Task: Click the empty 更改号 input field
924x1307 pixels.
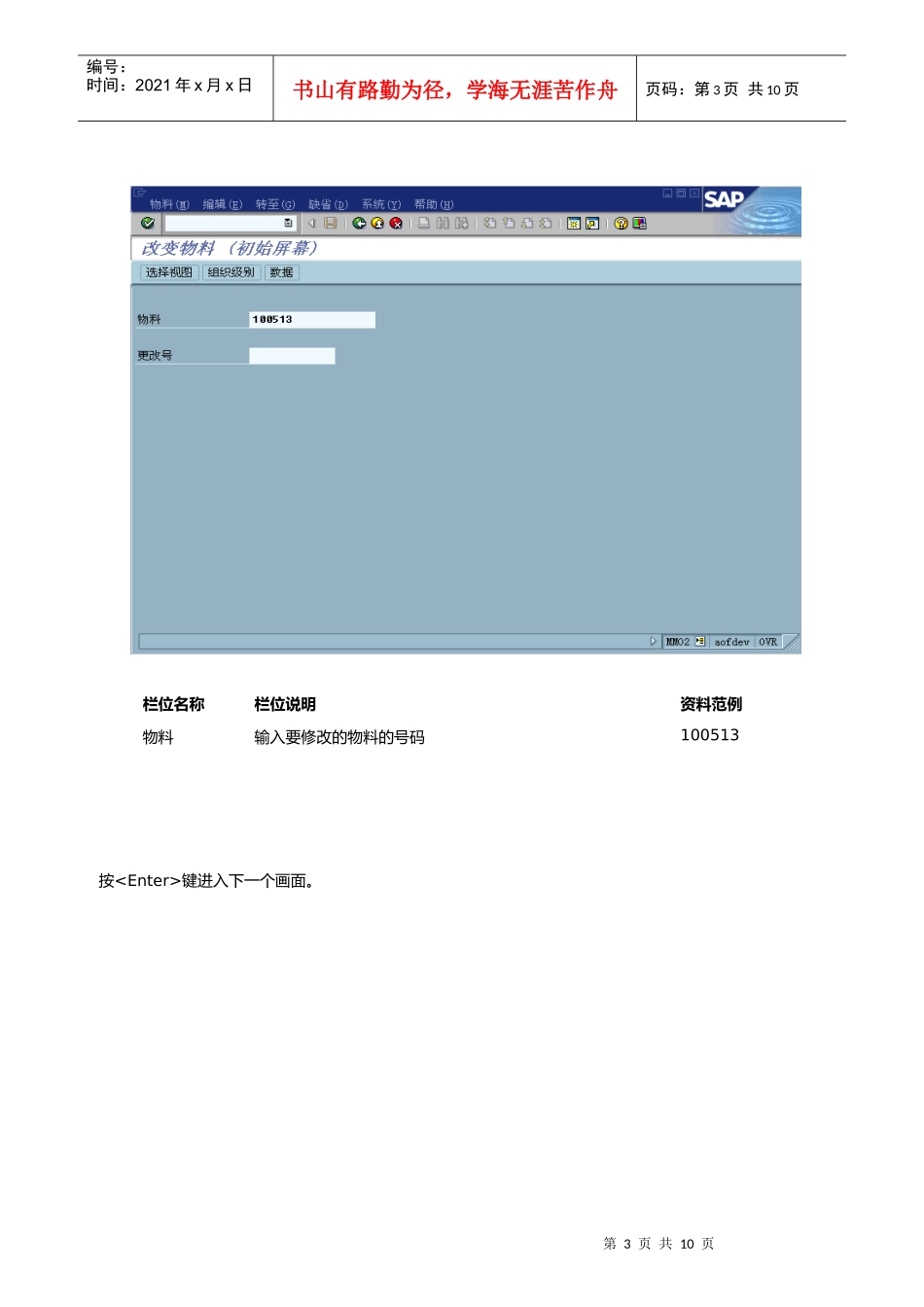Action: click(x=292, y=356)
